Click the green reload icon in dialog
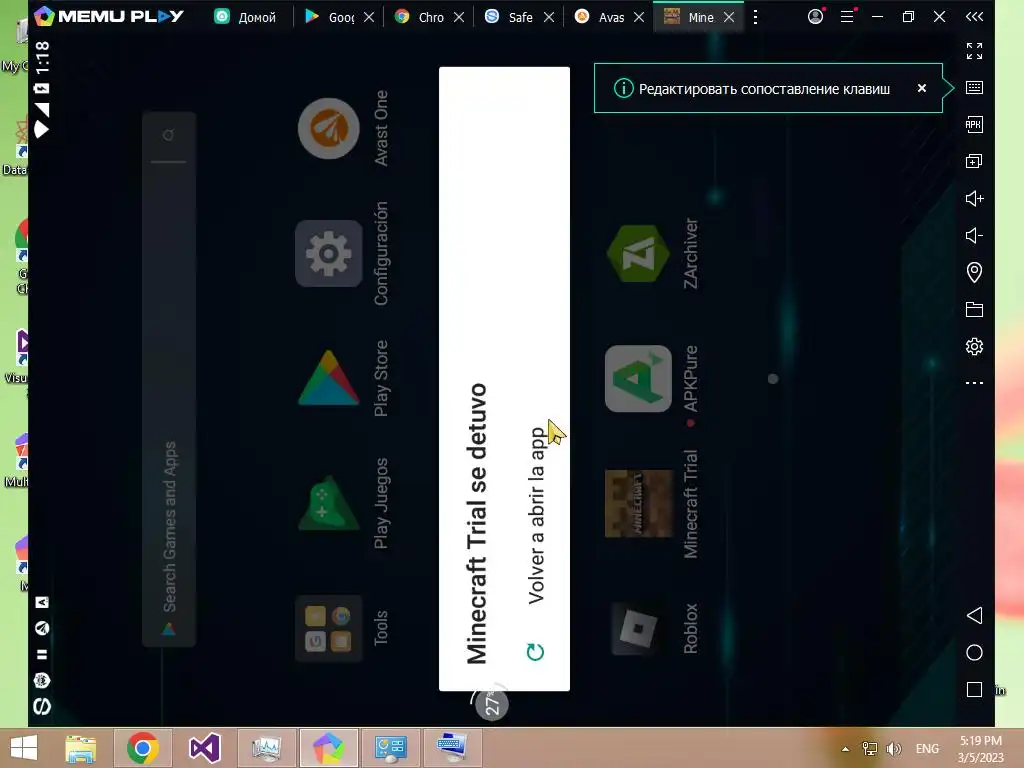1024x768 pixels. 536,652
